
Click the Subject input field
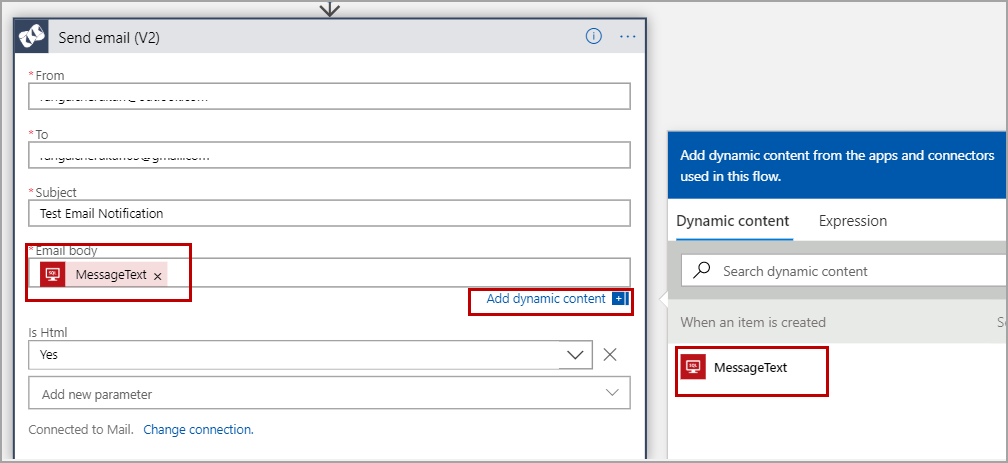pos(330,213)
